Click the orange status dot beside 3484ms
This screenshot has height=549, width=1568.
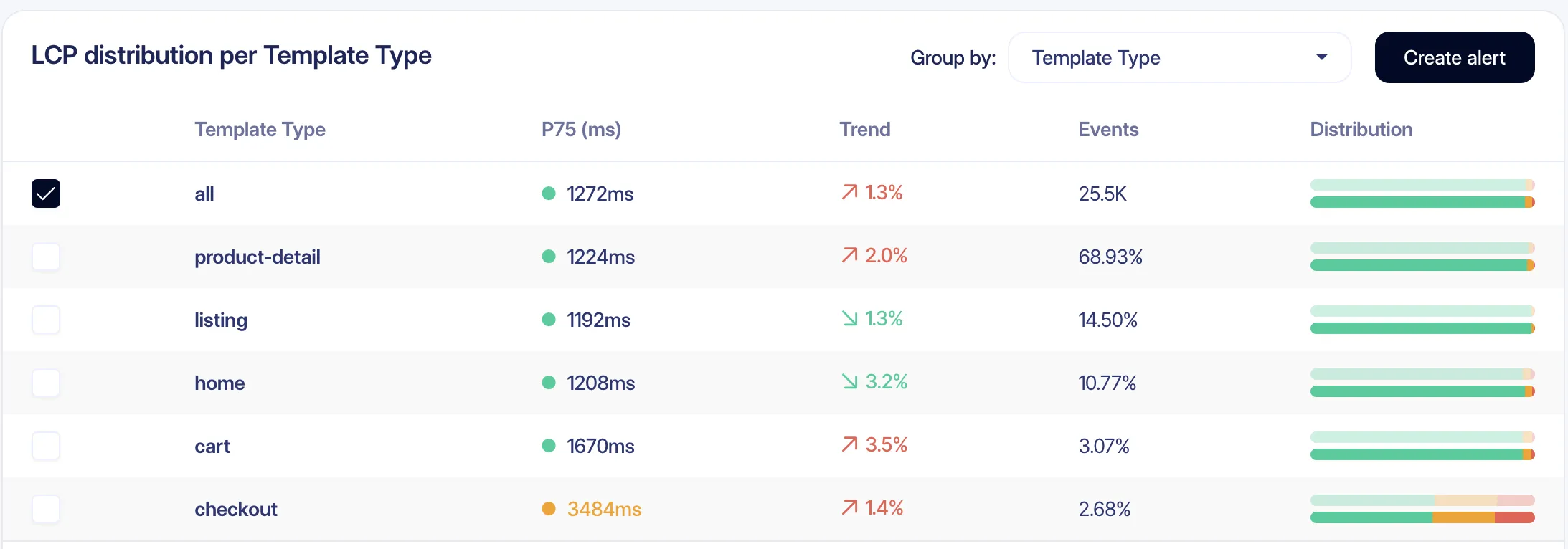click(x=549, y=509)
